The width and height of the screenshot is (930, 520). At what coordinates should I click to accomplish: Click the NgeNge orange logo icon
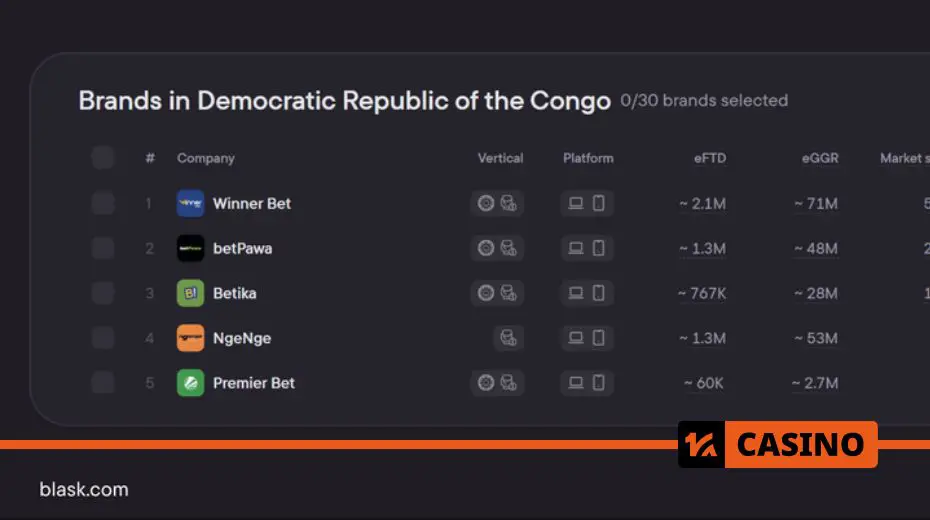click(x=190, y=338)
